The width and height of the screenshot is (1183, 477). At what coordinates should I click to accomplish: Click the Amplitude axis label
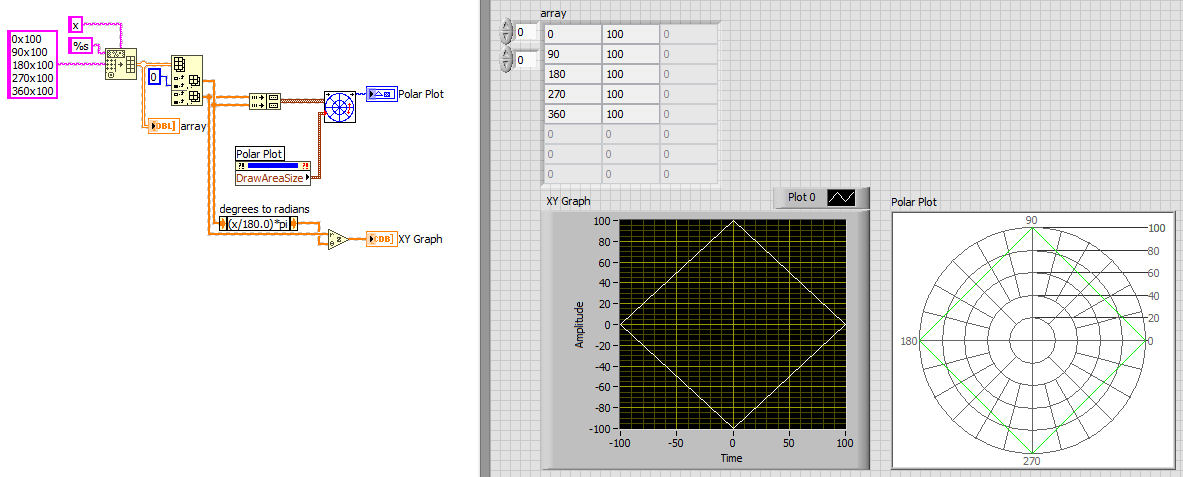coord(580,325)
